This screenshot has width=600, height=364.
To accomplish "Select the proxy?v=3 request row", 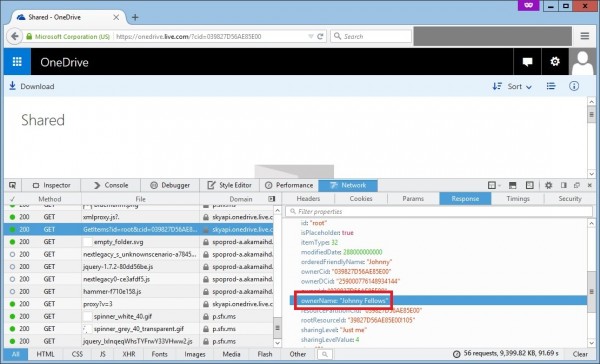I will tap(139, 304).
